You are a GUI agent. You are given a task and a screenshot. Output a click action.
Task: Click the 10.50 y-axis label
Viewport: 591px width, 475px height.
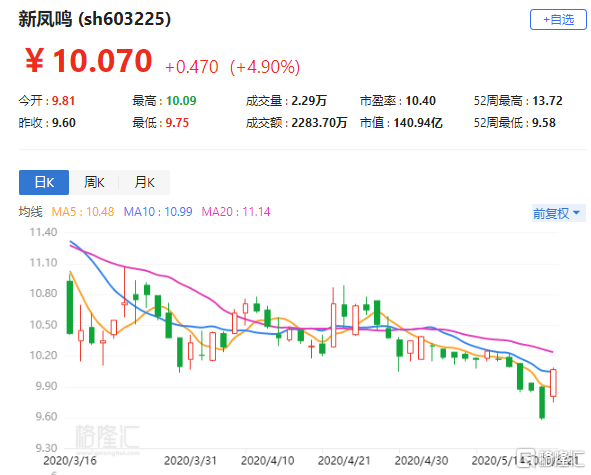(x=43, y=325)
